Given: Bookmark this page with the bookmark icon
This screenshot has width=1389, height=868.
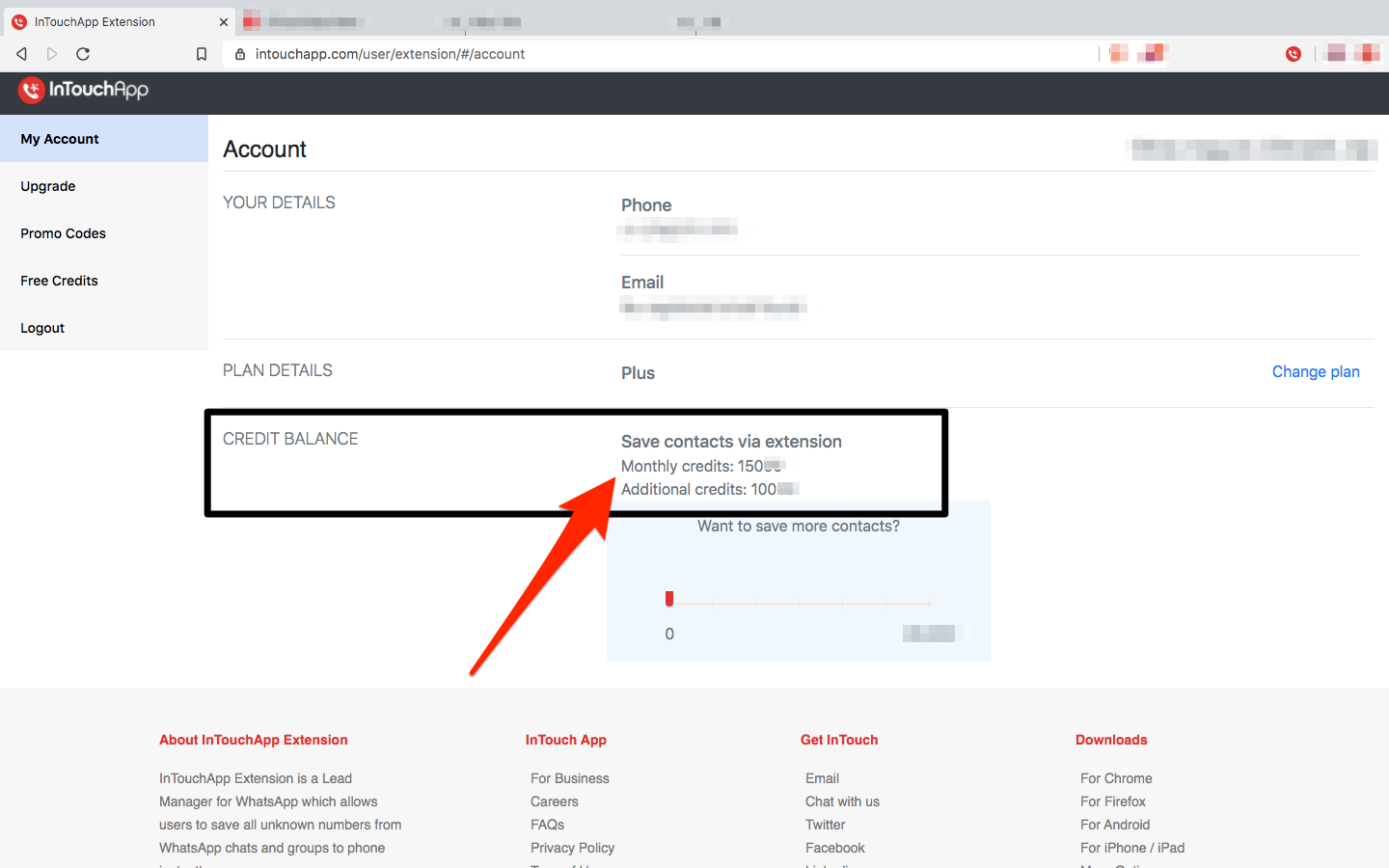Looking at the screenshot, I should tap(202, 54).
